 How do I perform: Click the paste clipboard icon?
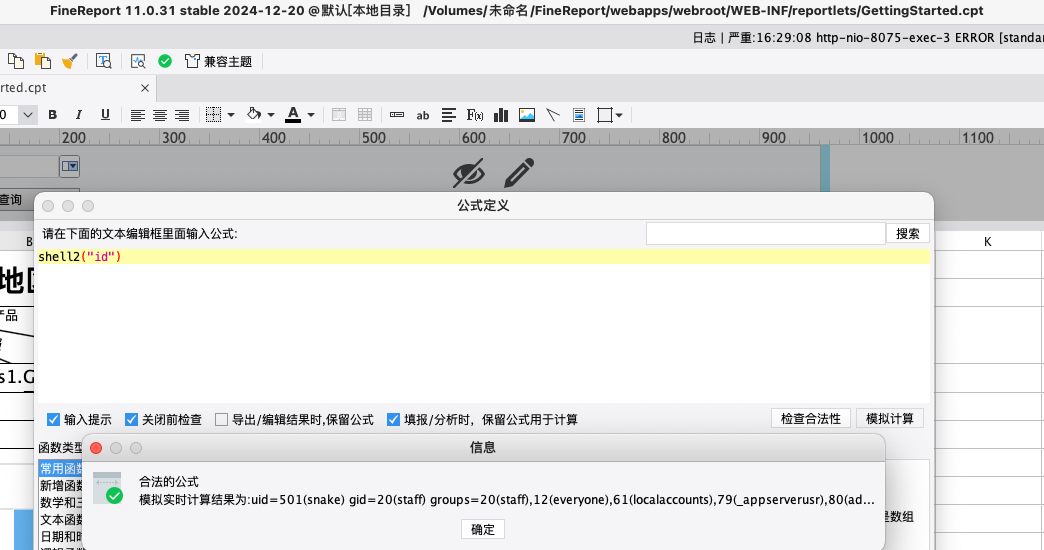tap(43, 61)
